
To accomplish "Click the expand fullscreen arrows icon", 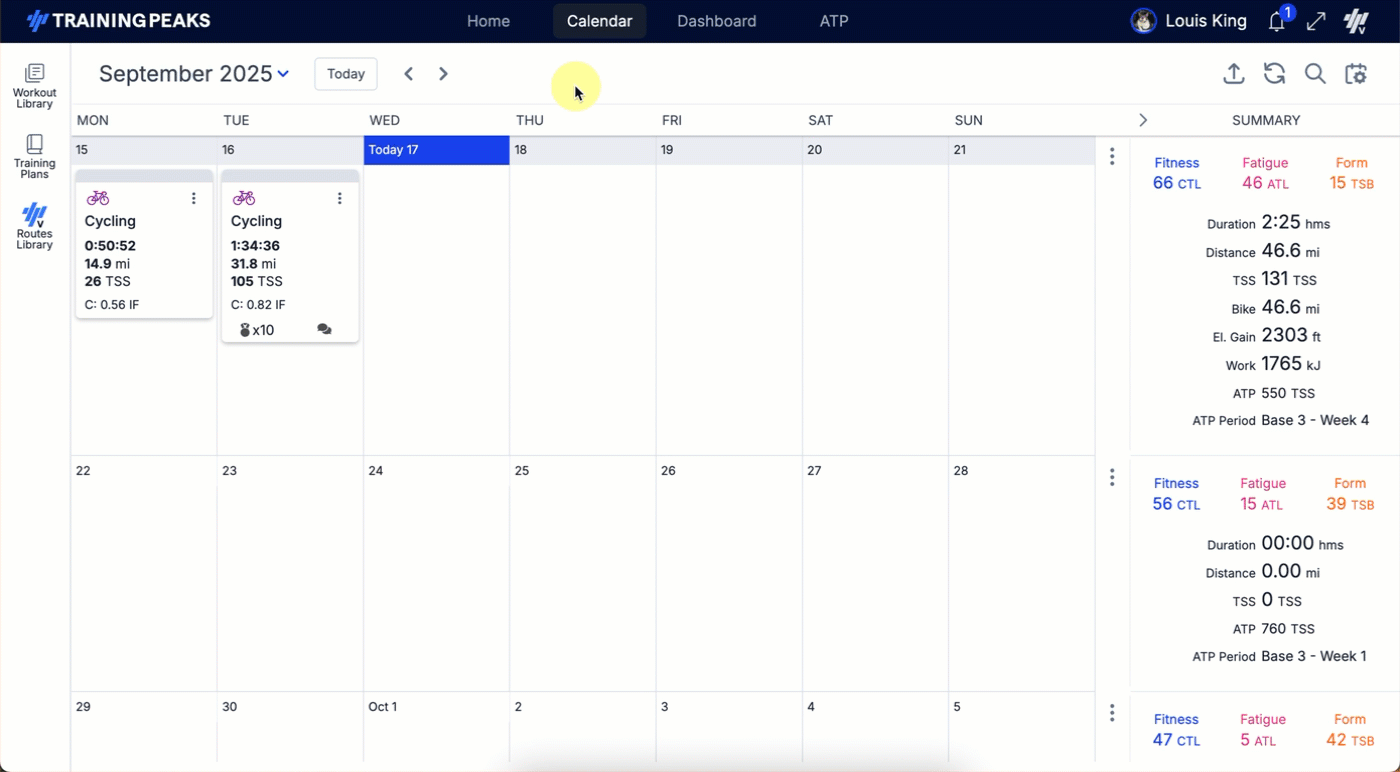I will pyautogui.click(x=1317, y=21).
